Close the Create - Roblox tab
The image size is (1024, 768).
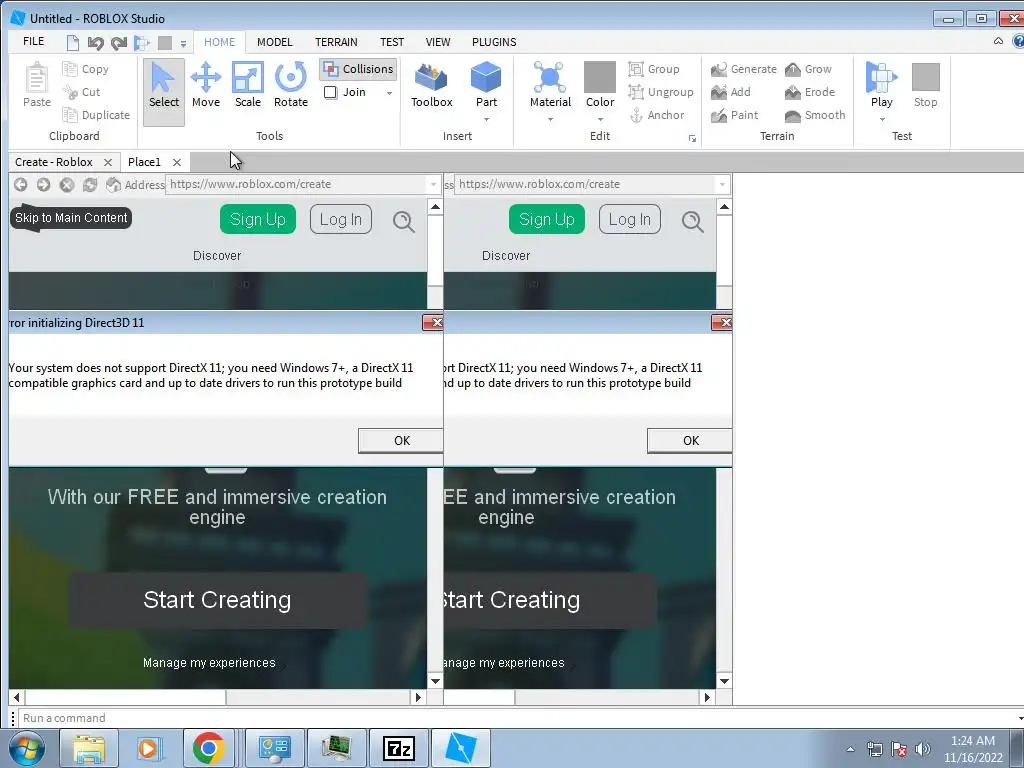point(108,162)
